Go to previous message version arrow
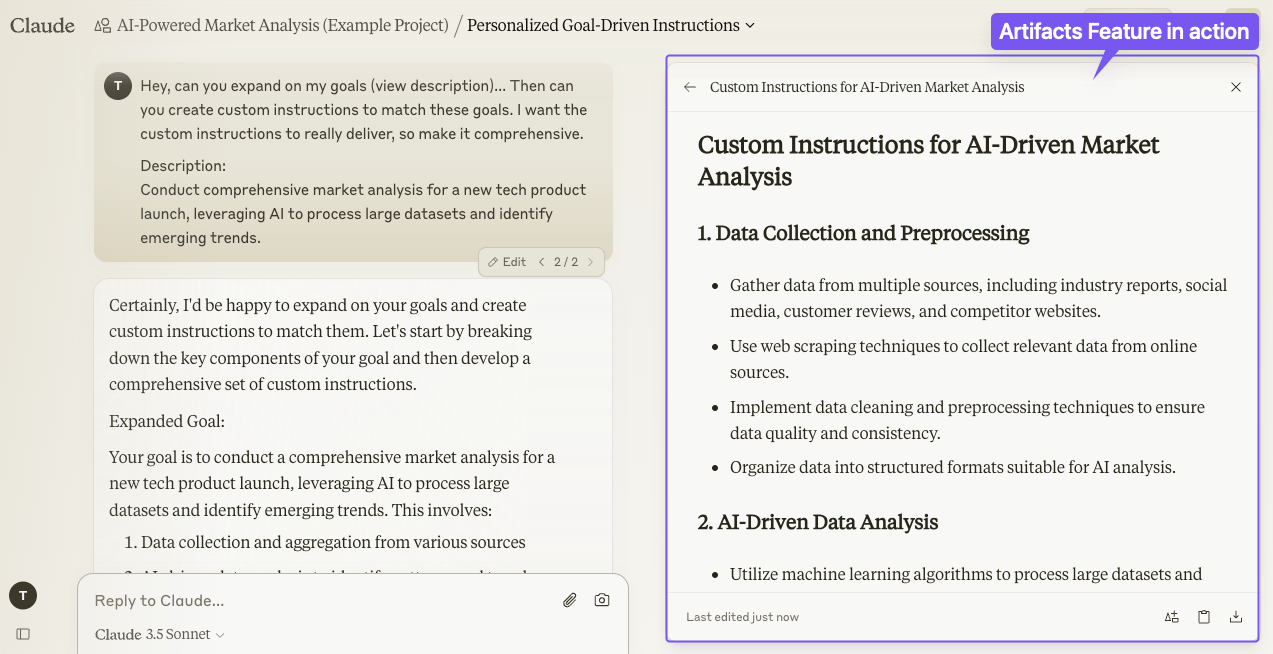 [x=542, y=262]
